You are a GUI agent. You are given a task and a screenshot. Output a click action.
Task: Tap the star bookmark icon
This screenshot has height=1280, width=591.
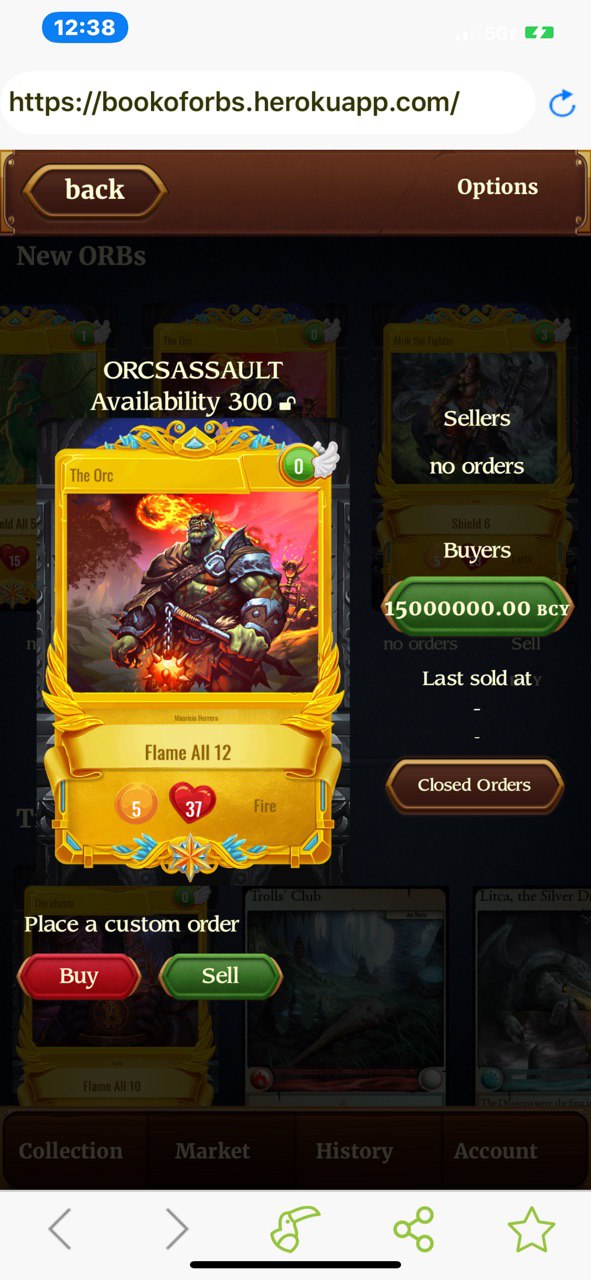pyautogui.click(x=531, y=1229)
